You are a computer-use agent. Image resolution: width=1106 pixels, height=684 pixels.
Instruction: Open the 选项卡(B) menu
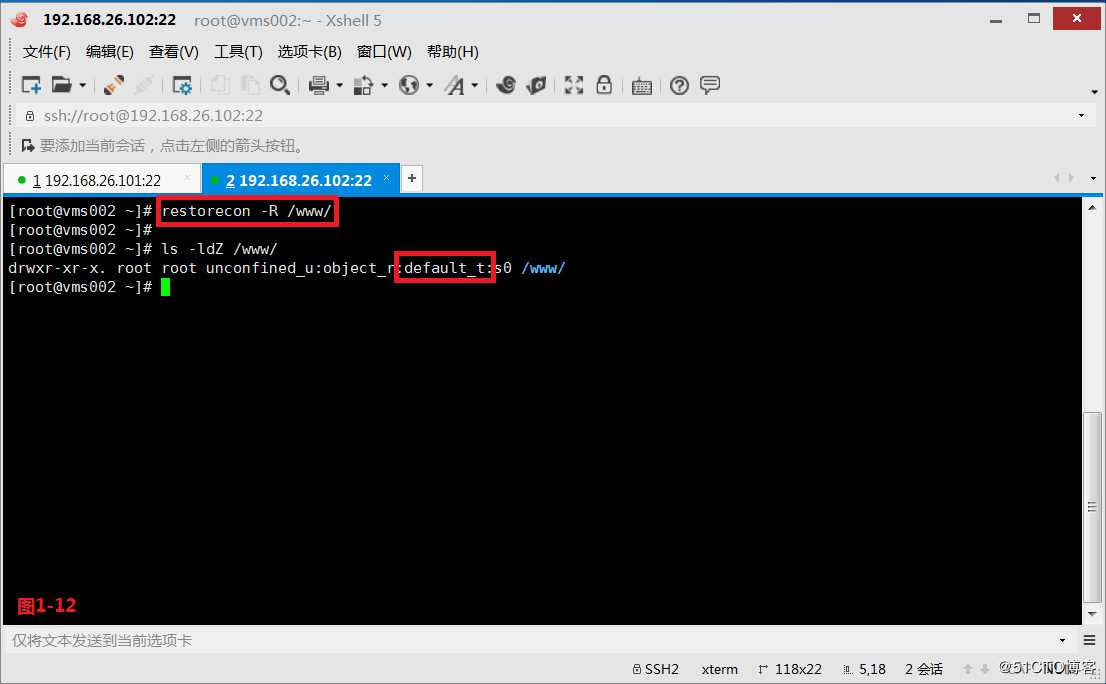point(310,52)
